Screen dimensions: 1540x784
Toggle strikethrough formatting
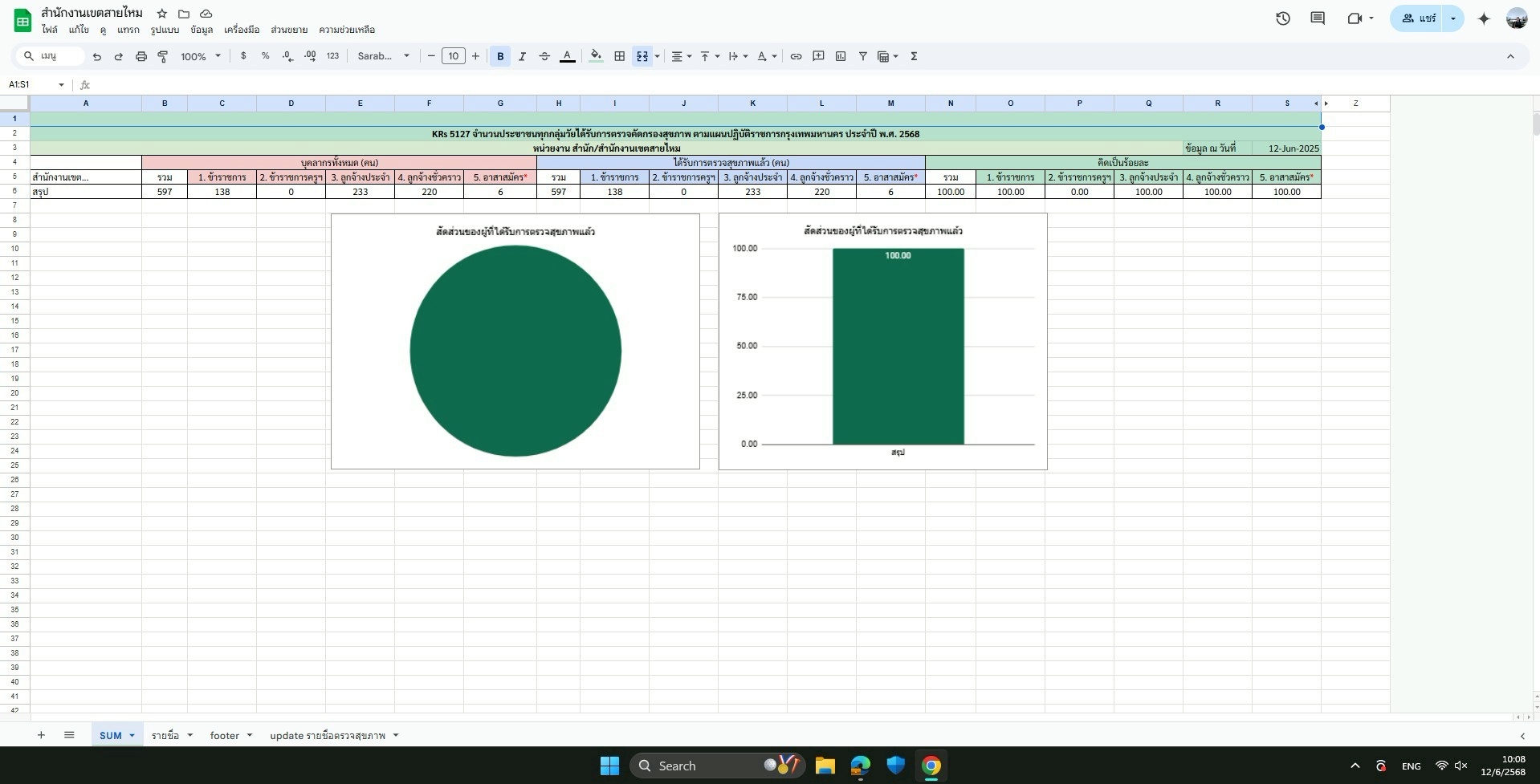click(544, 56)
